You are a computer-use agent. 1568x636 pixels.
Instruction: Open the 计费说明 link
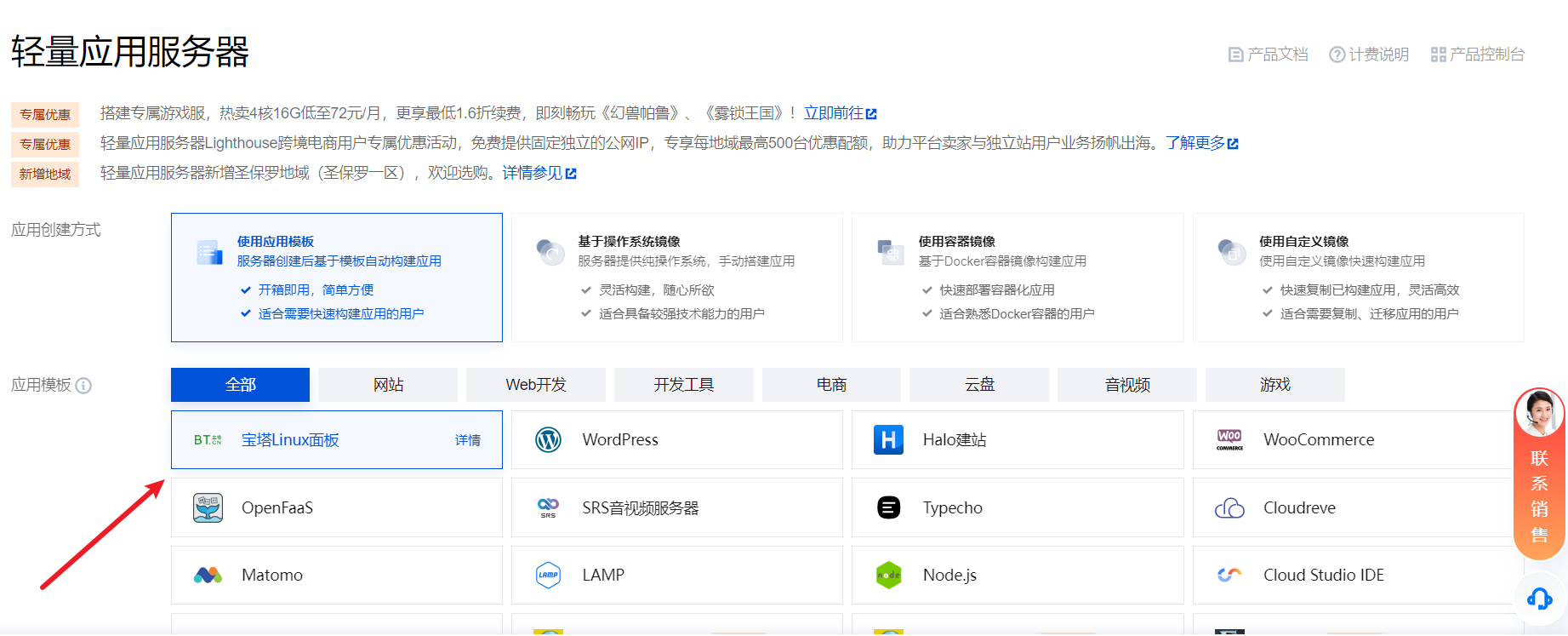tap(1369, 54)
